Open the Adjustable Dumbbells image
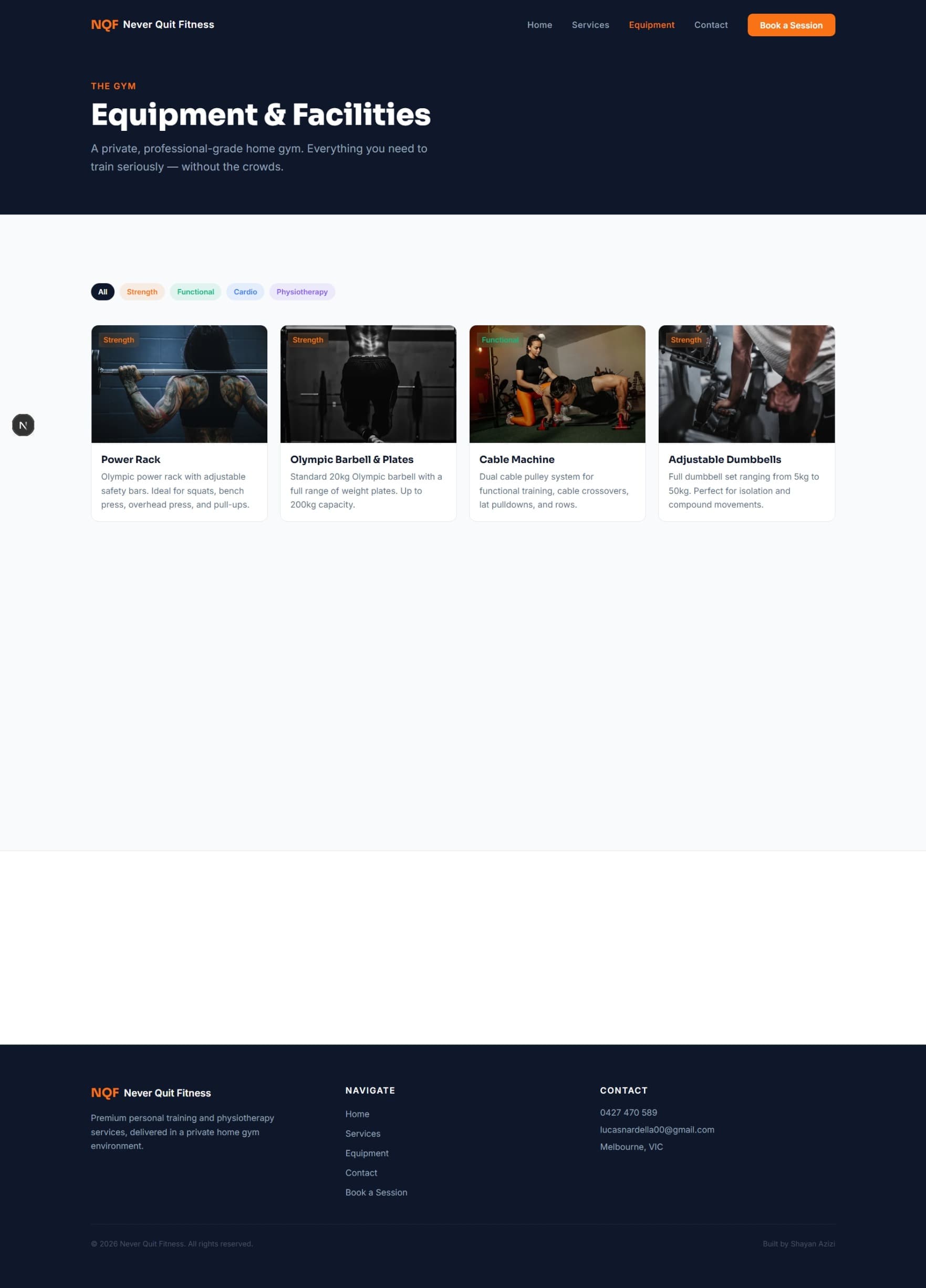 746,384
